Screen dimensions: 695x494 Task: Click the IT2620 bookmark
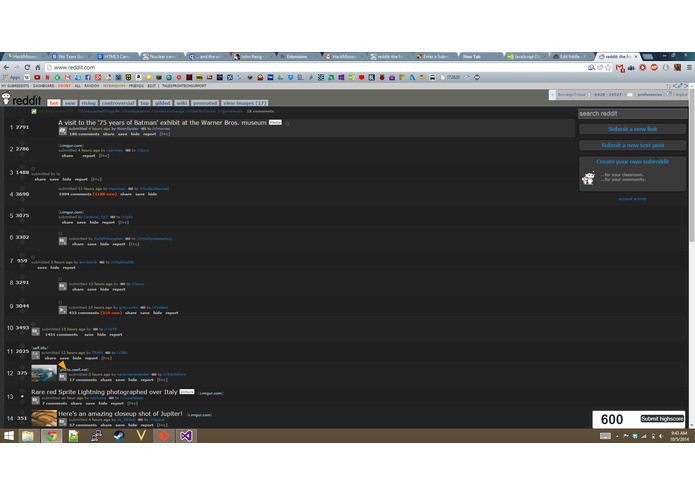click(x=450, y=78)
